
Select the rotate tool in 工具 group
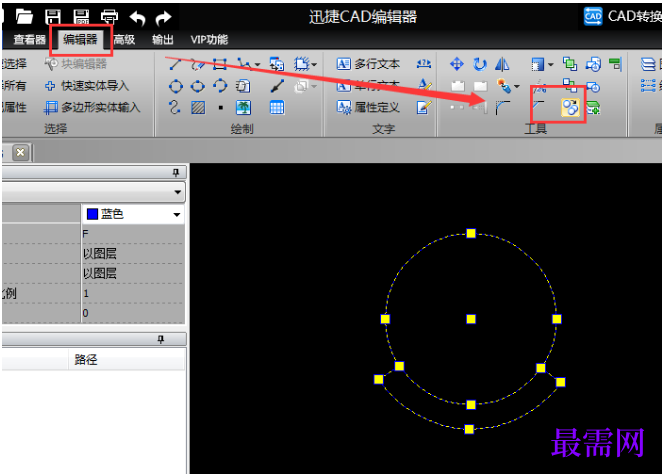point(479,64)
